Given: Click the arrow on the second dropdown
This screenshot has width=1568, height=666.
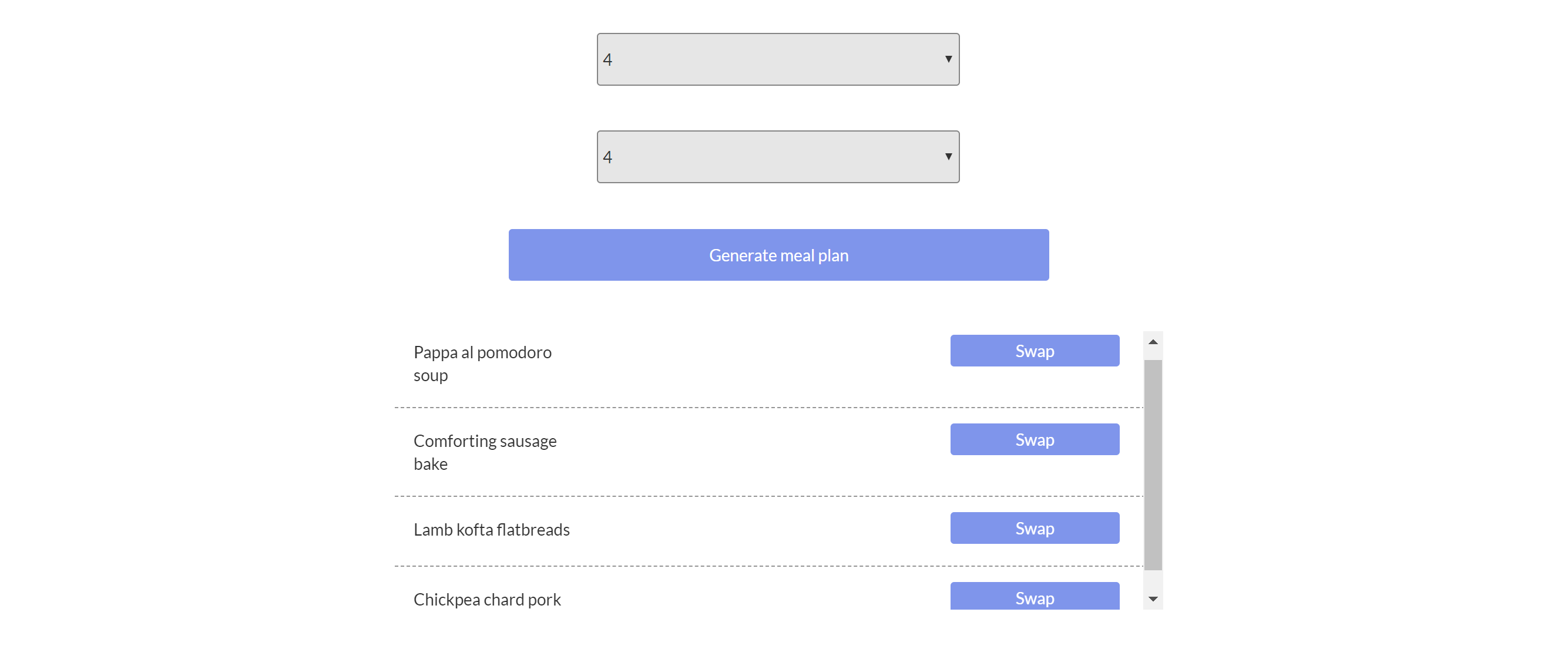Looking at the screenshot, I should pyautogui.click(x=948, y=156).
